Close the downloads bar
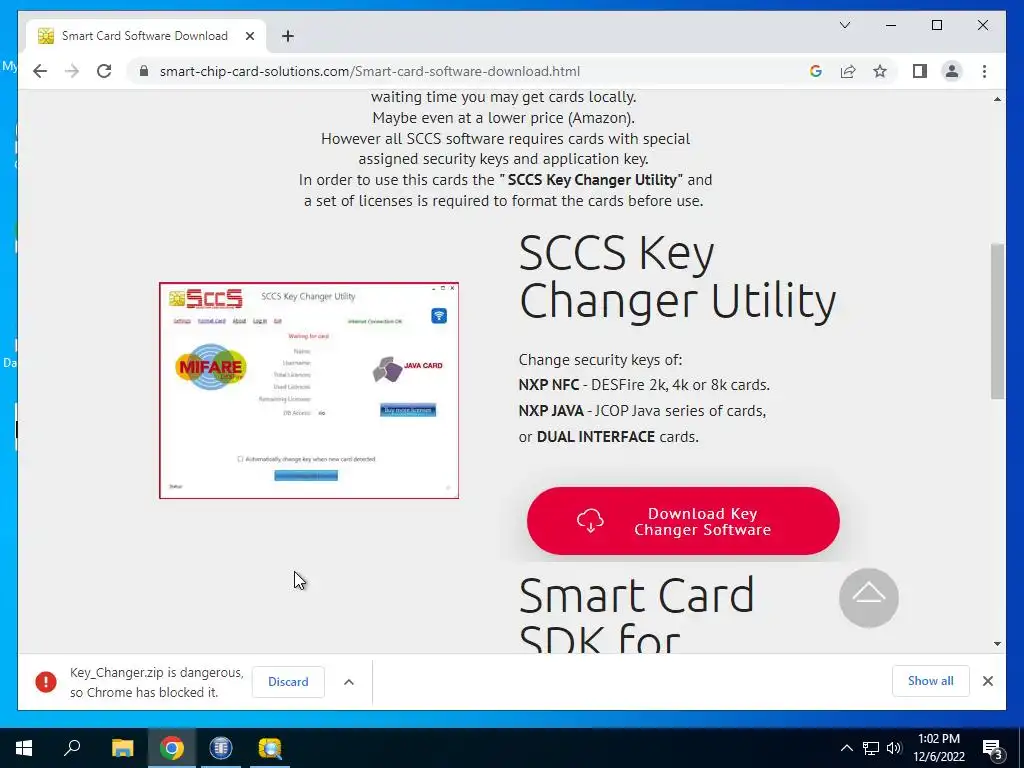This screenshot has height=768, width=1024. coord(987,681)
